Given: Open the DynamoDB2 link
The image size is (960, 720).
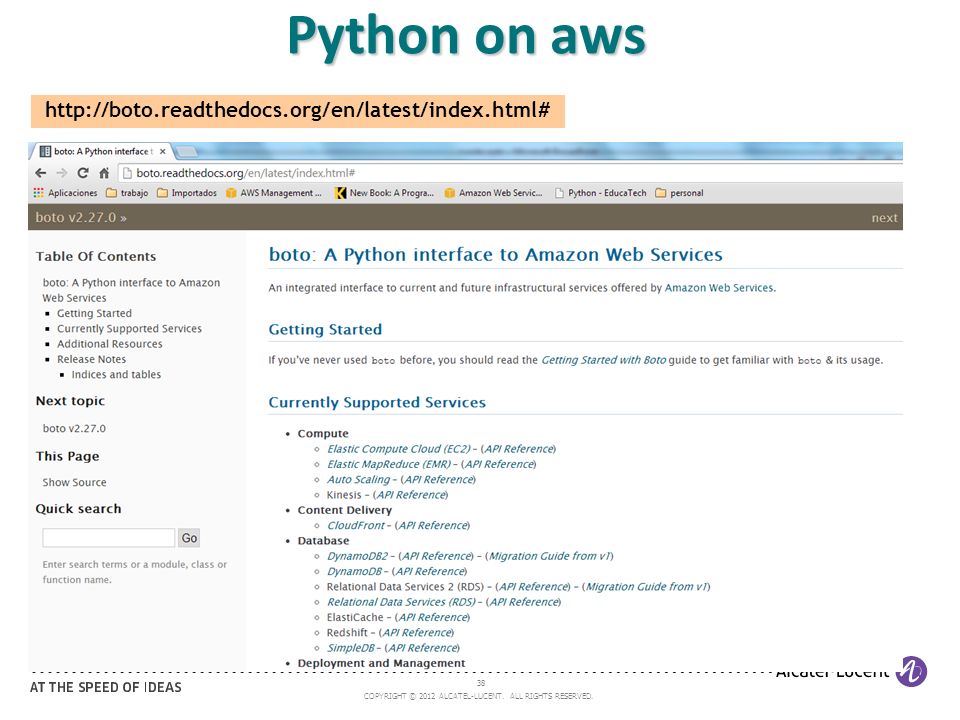Looking at the screenshot, I should [358, 556].
